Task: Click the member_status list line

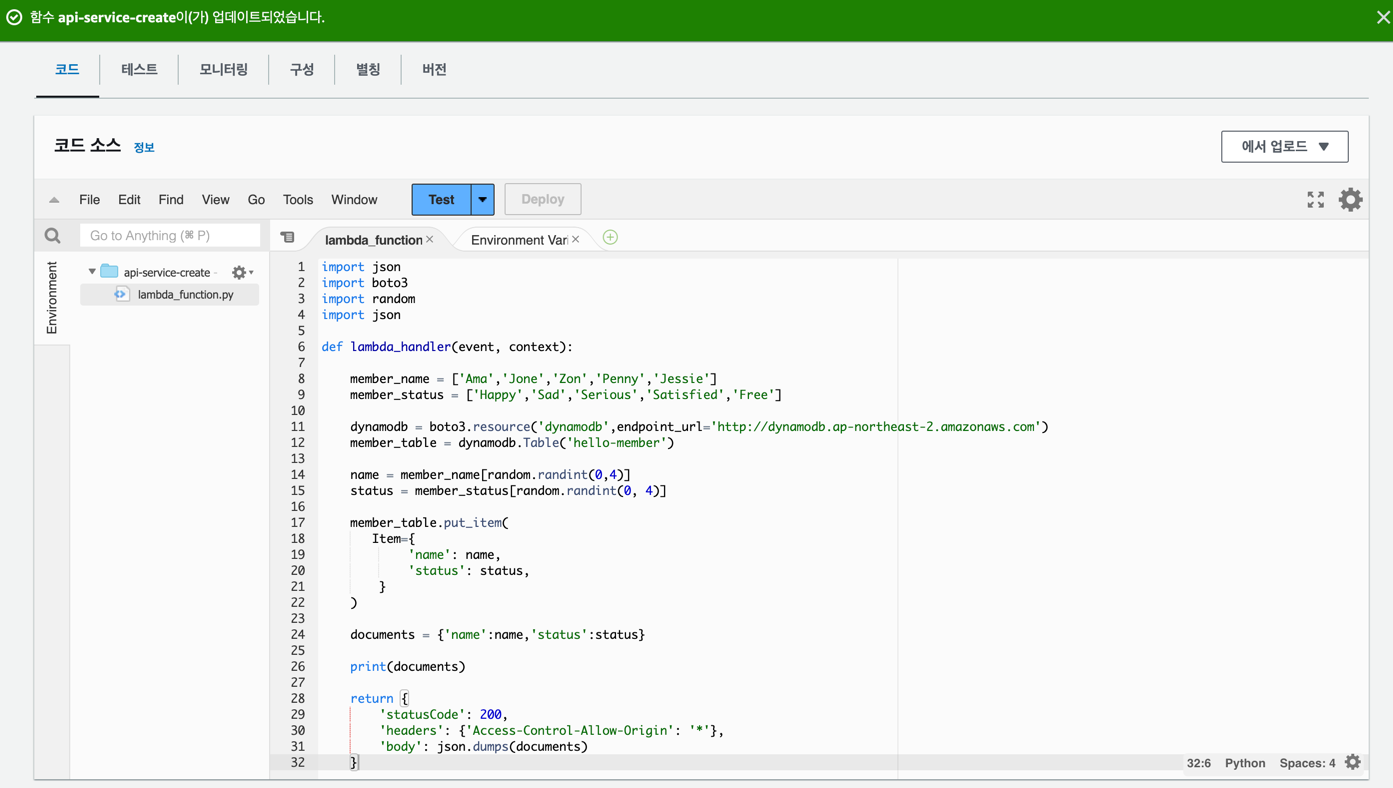Action: (566, 395)
